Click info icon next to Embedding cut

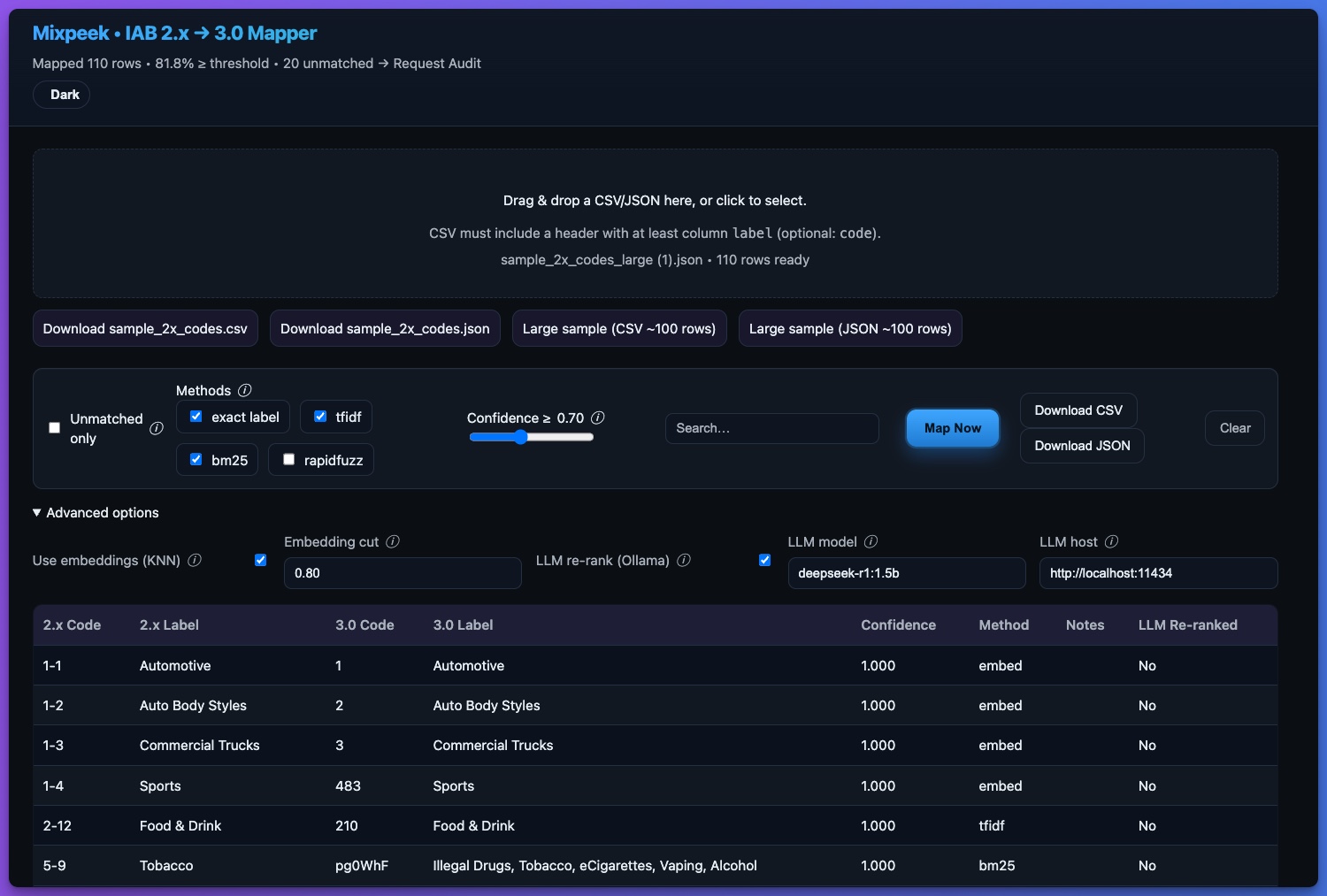pos(393,541)
